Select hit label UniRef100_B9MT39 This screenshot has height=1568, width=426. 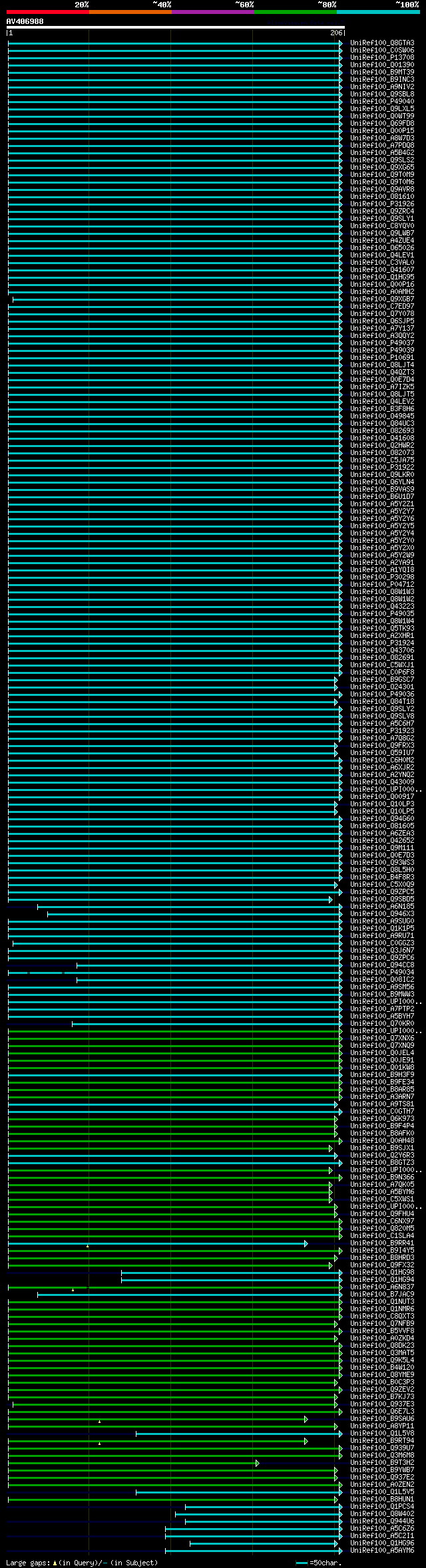coord(382,73)
